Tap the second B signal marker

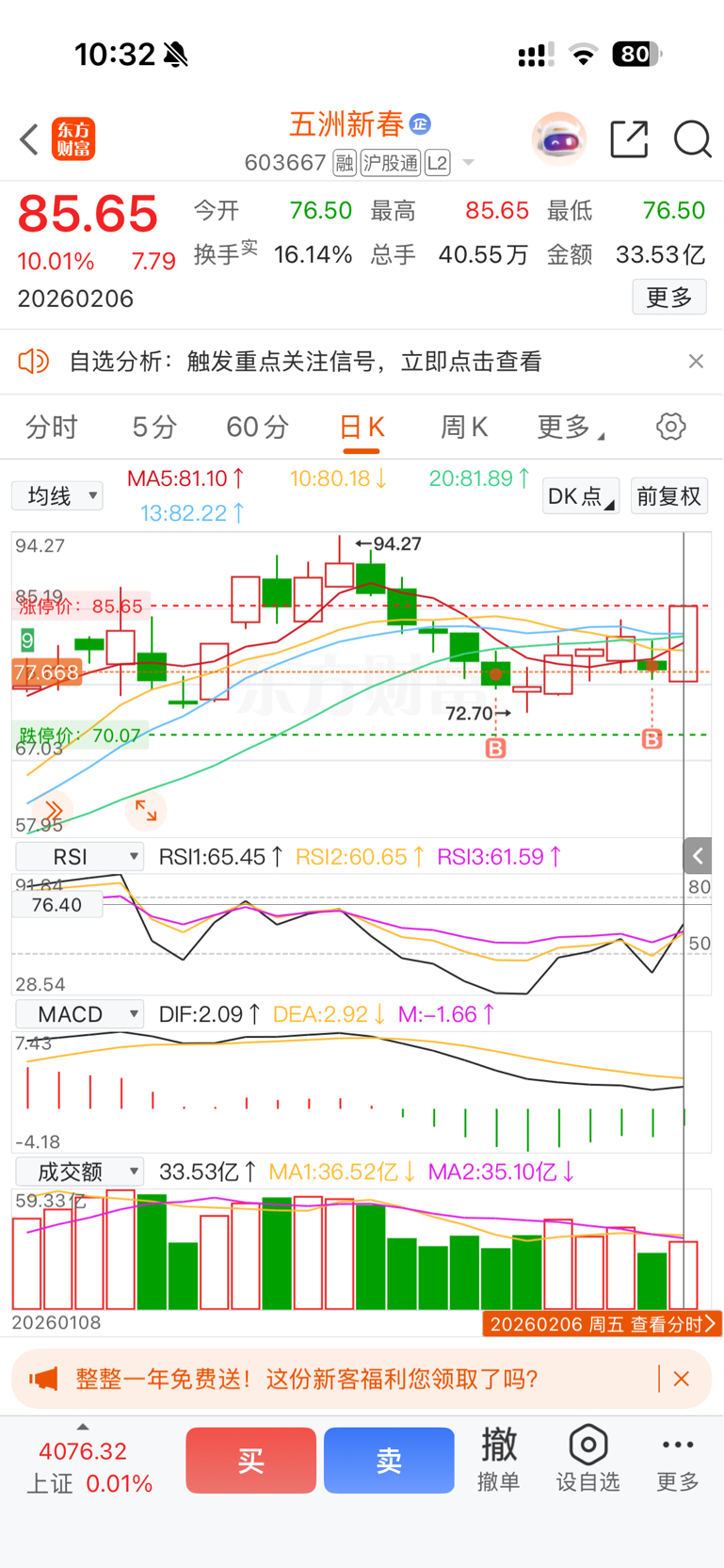pos(652,739)
